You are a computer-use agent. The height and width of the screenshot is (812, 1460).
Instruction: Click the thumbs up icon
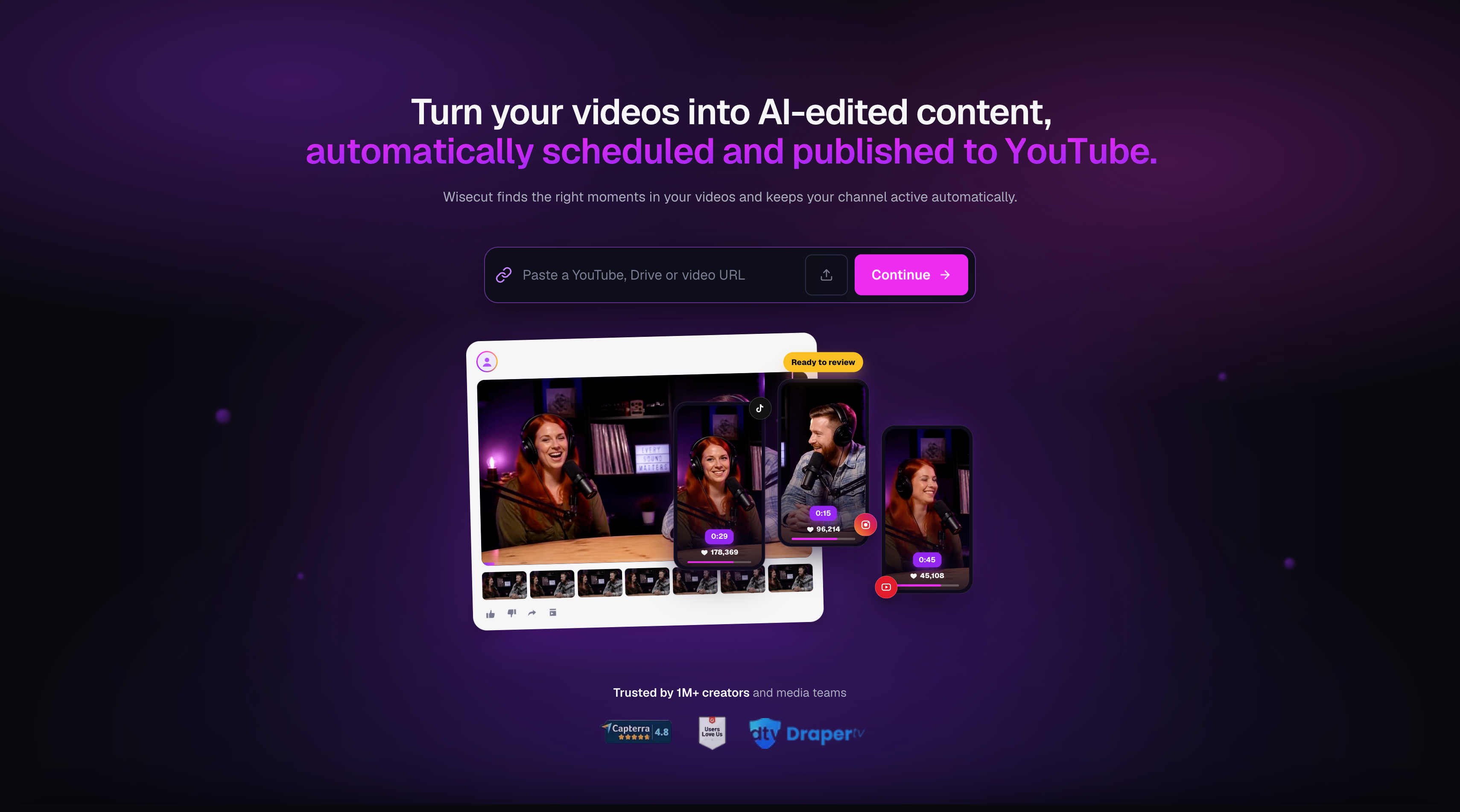pyautogui.click(x=490, y=614)
